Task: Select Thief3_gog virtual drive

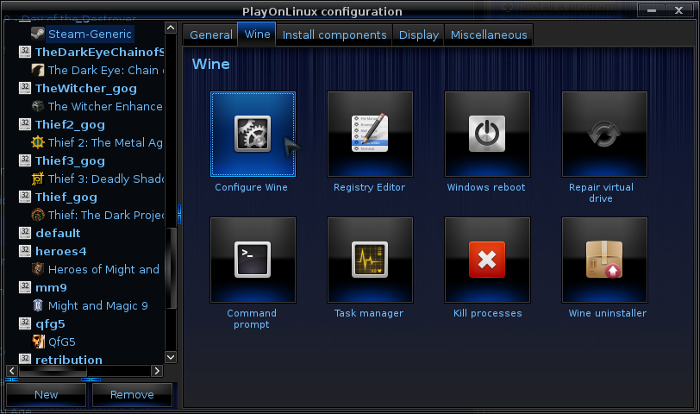Action: click(62, 161)
